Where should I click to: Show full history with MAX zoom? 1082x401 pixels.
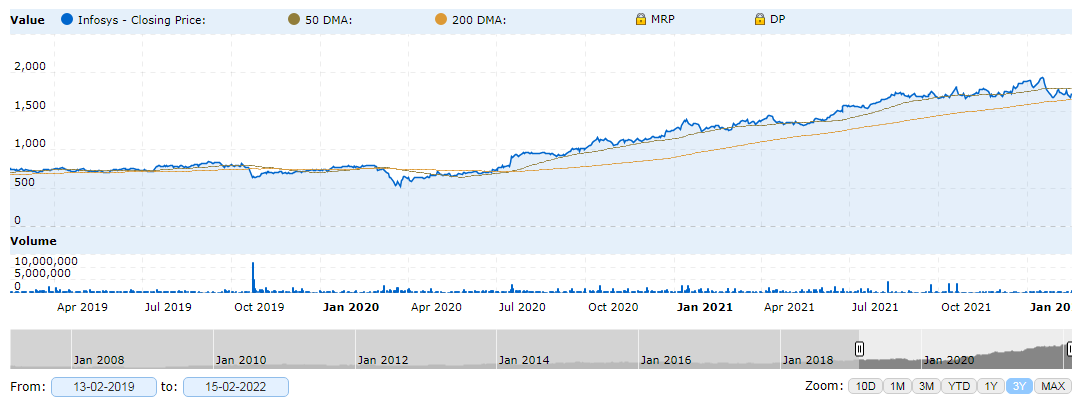(x=1053, y=386)
